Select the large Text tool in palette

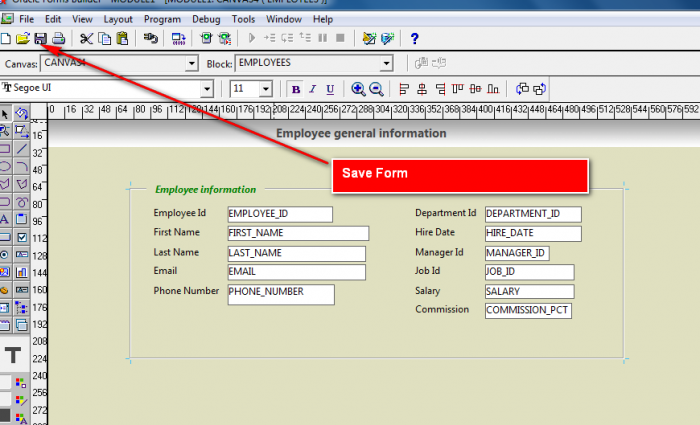coord(13,355)
